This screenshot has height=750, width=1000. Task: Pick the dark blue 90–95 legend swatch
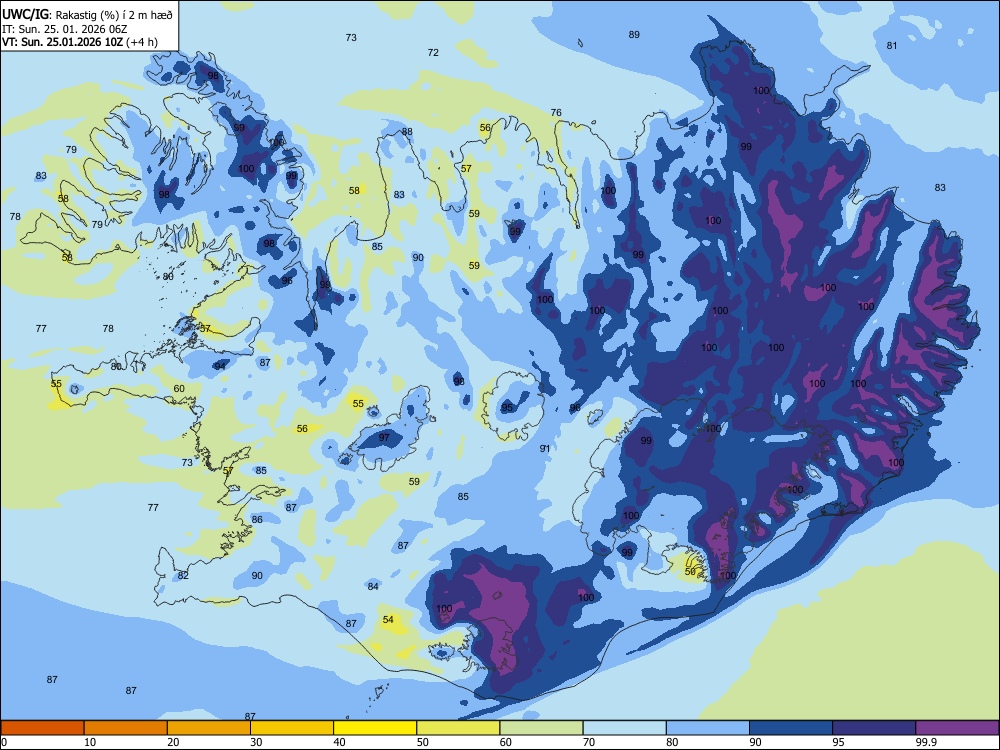tap(791, 728)
